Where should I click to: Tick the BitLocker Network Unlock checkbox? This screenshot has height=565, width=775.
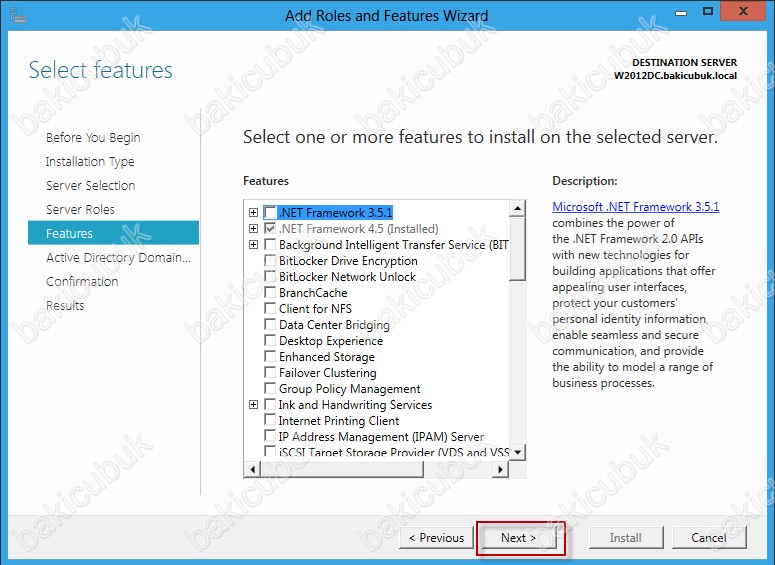point(270,276)
